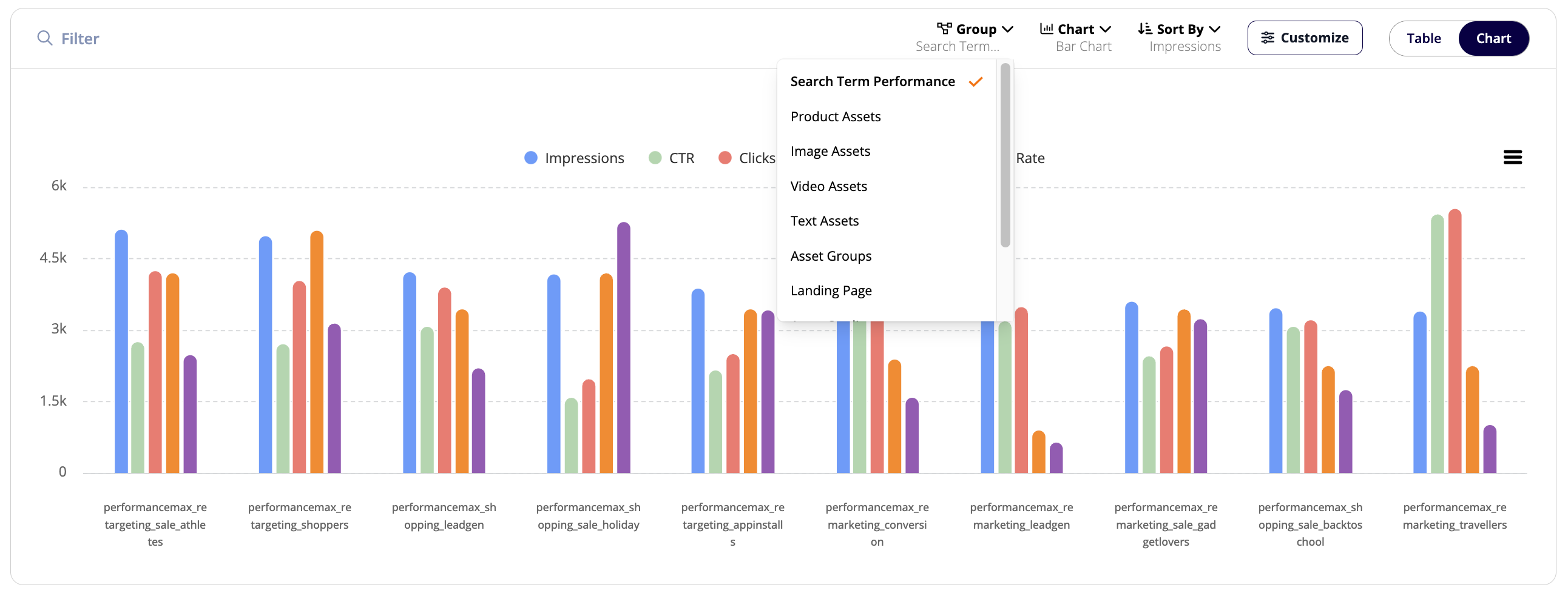Switch to Table view
The image size is (1568, 593).
coord(1423,38)
